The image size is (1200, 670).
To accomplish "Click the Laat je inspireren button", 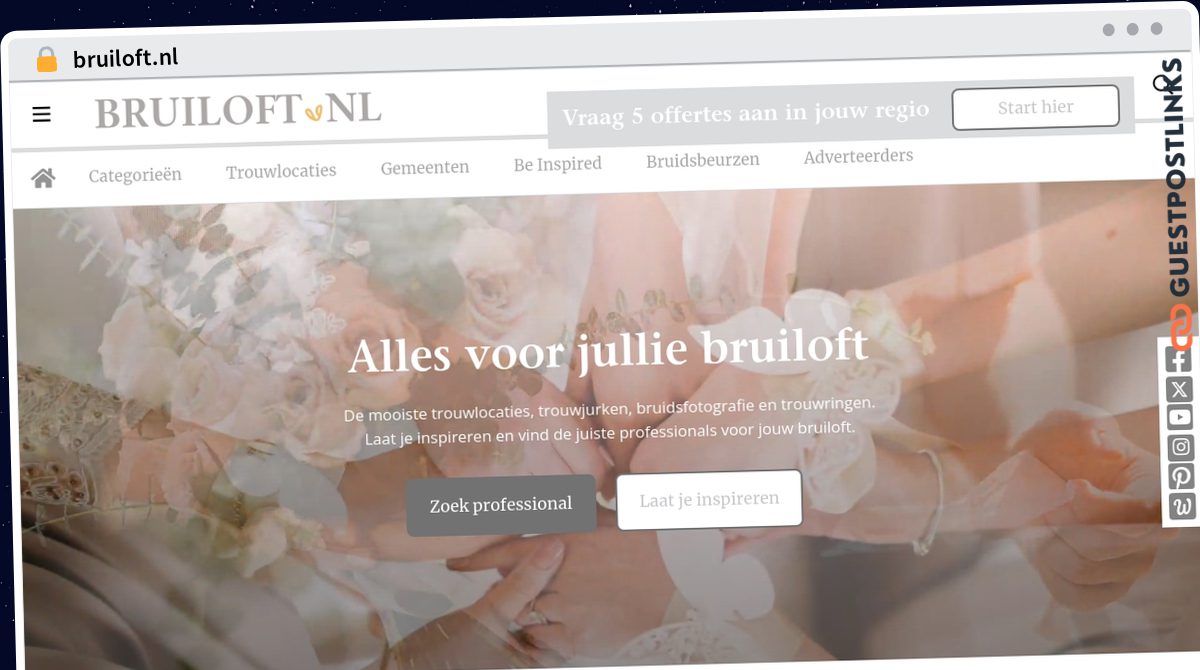I will point(709,499).
